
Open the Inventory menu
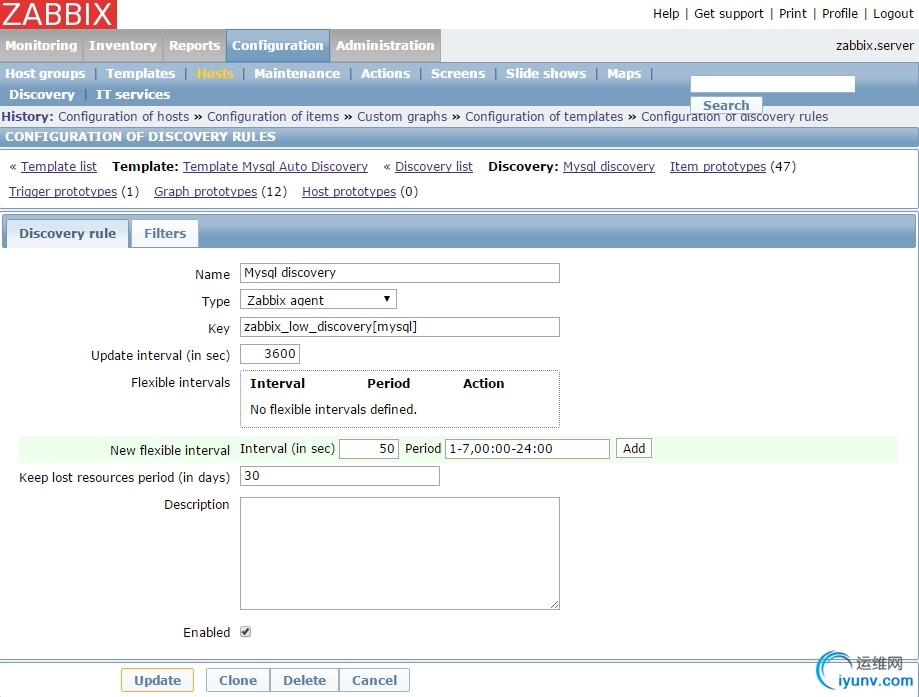(x=122, y=45)
